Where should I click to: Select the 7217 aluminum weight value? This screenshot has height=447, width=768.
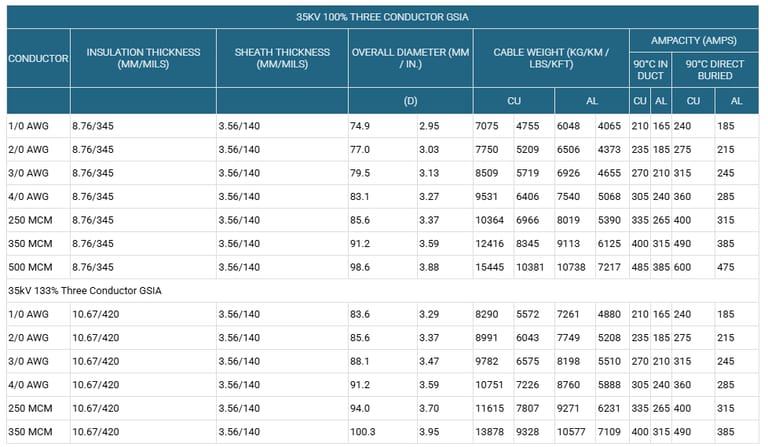[x=609, y=266]
